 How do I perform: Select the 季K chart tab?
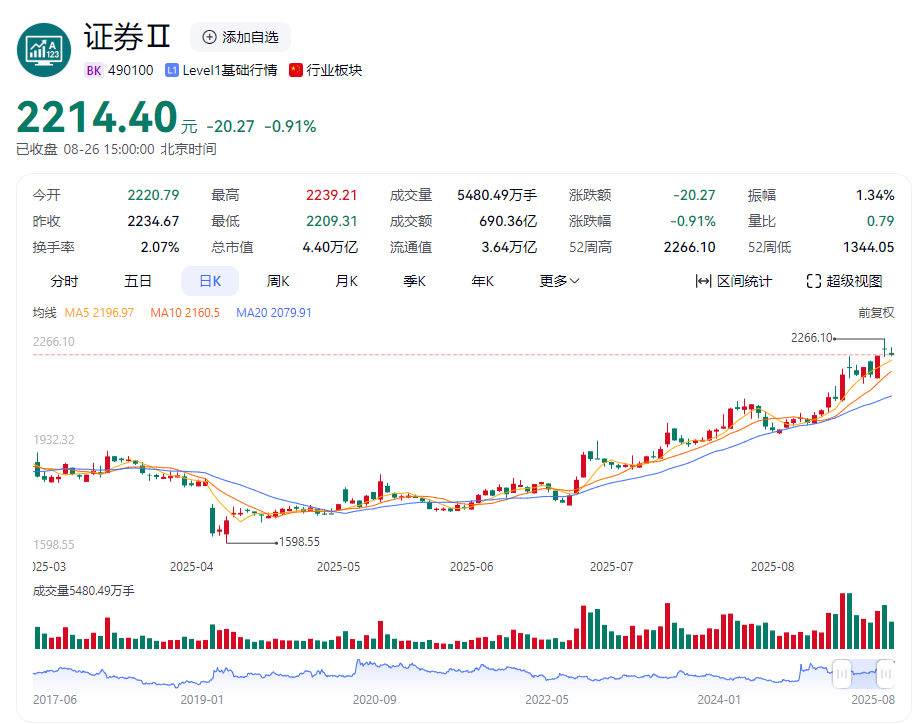tap(414, 282)
